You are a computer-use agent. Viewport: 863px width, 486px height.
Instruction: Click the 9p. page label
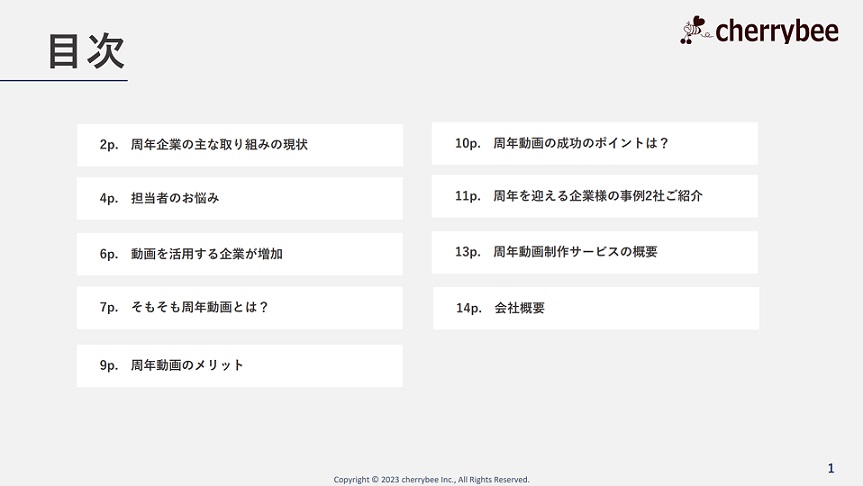click(x=109, y=365)
